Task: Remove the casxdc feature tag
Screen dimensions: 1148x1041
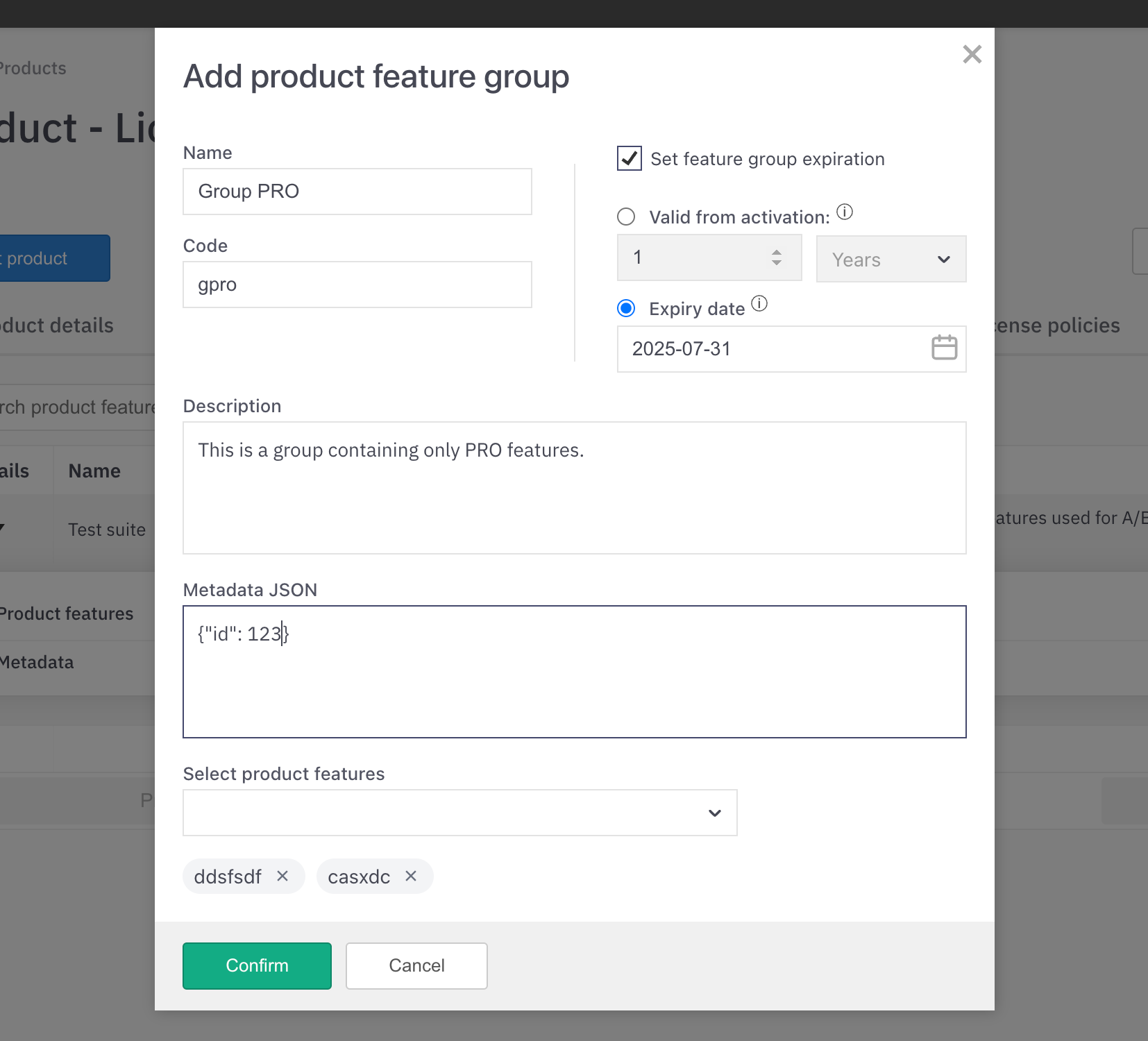Action: coord(411,876)
